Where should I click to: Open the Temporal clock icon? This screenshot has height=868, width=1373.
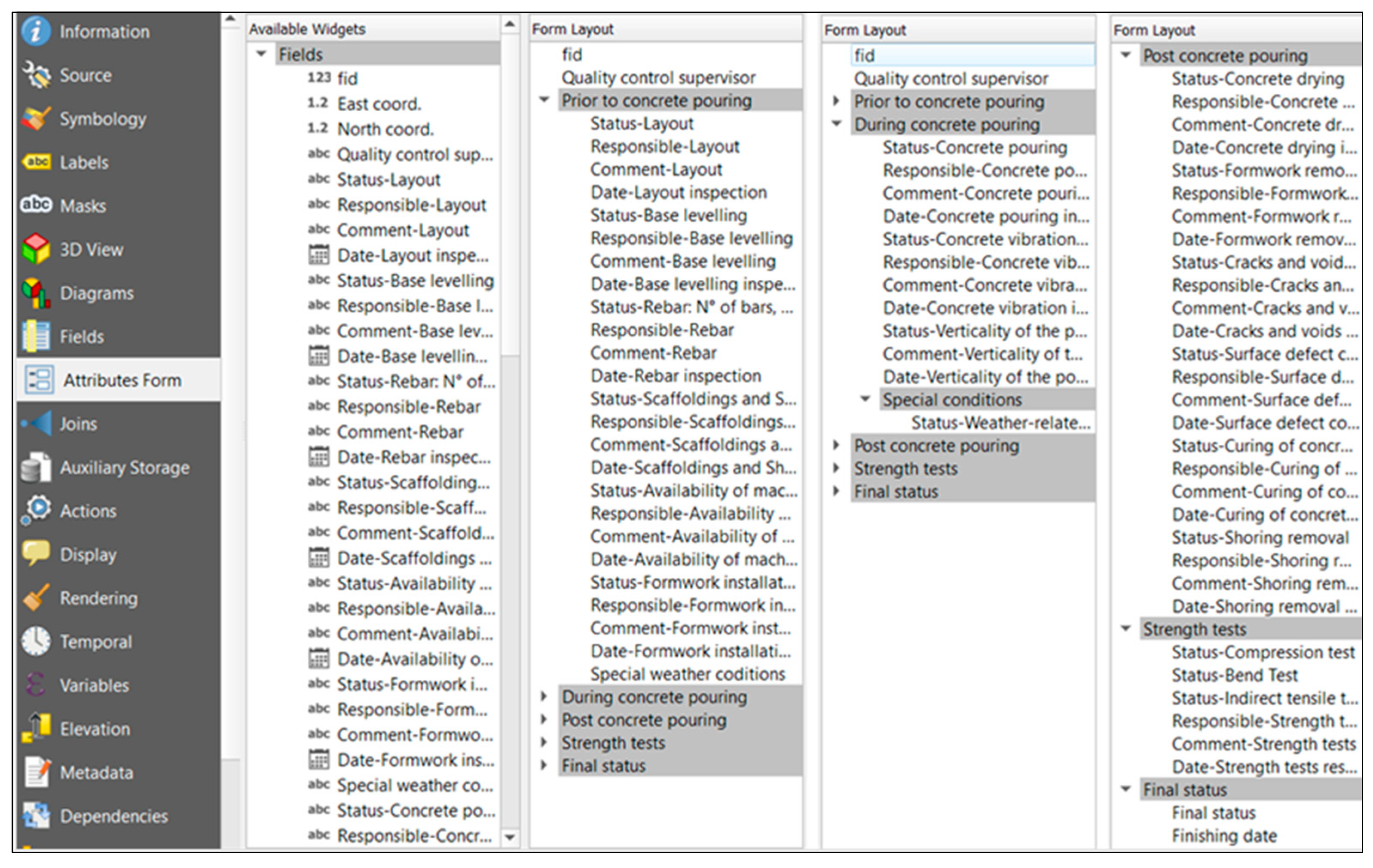[x=35, y=641]
